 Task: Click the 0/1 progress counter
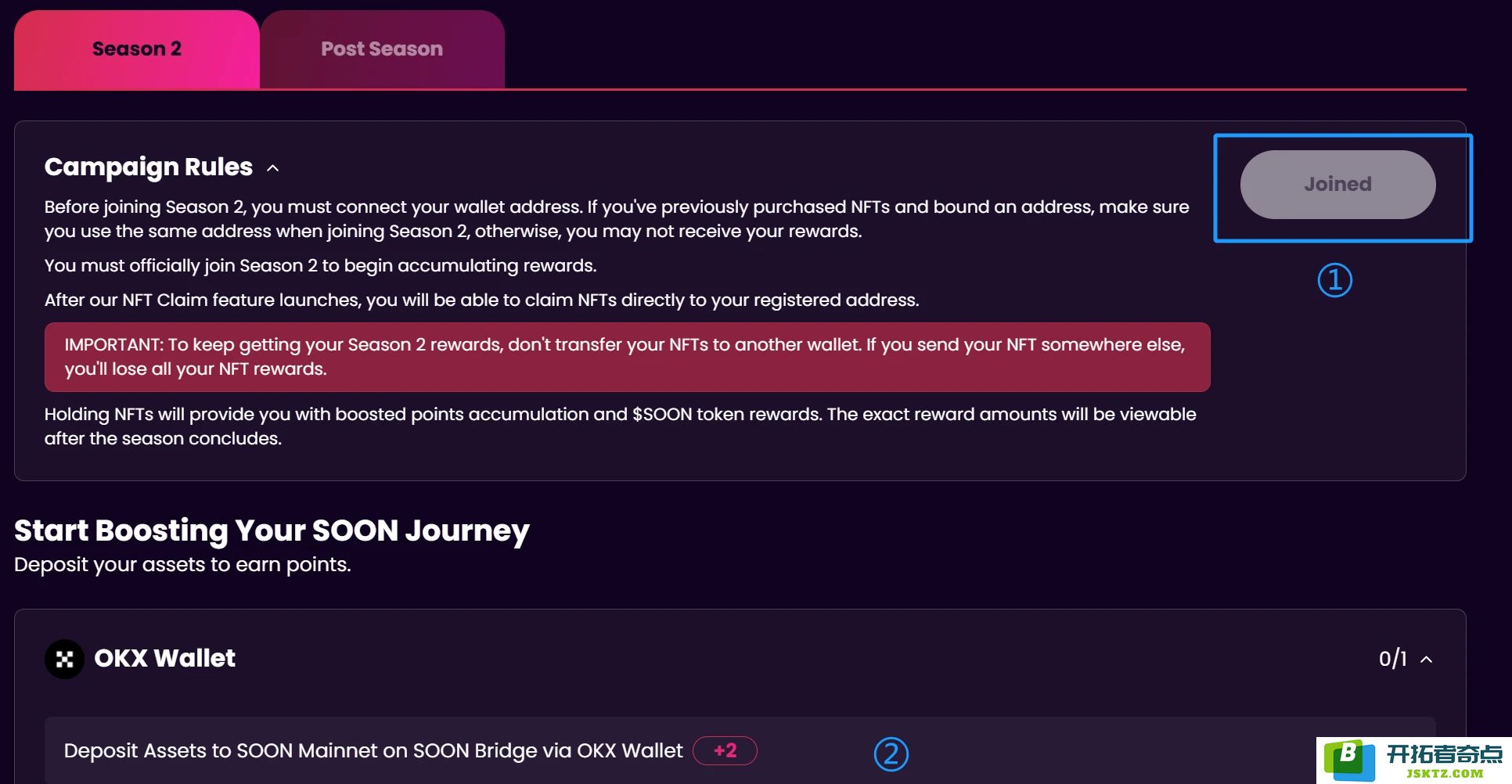[1392, 659]
